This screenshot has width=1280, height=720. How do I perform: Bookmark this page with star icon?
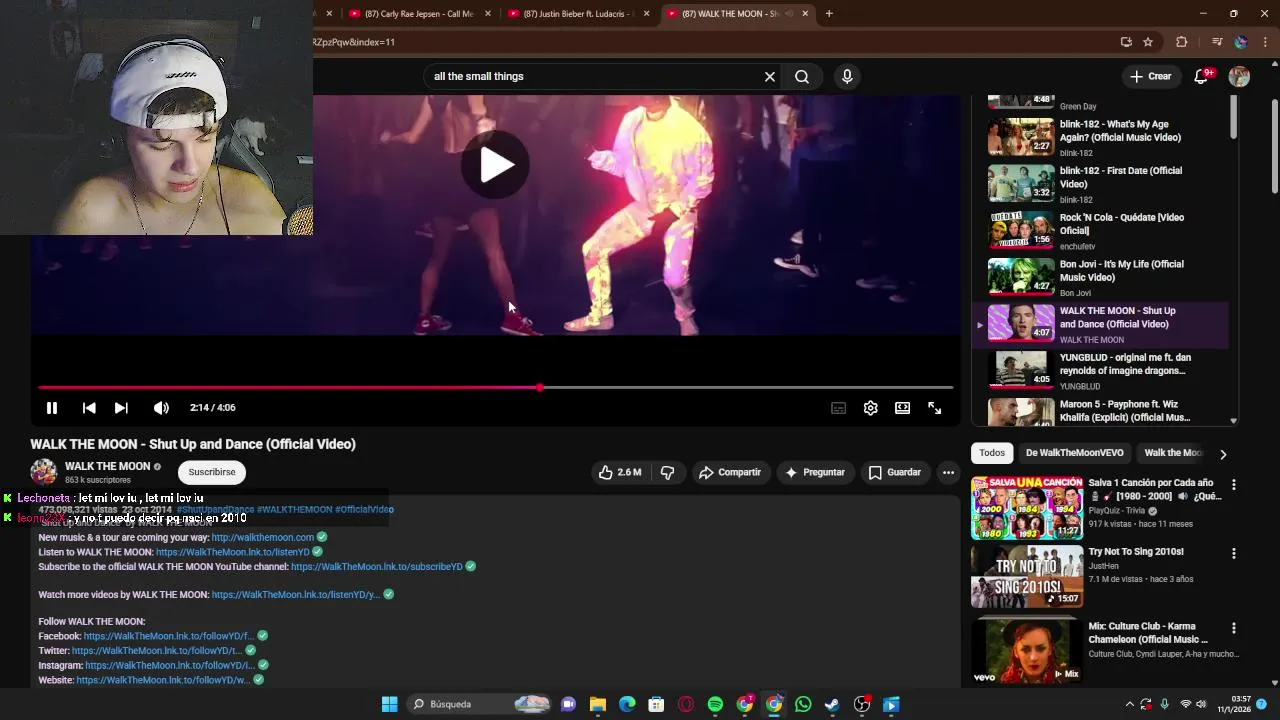1148,42
